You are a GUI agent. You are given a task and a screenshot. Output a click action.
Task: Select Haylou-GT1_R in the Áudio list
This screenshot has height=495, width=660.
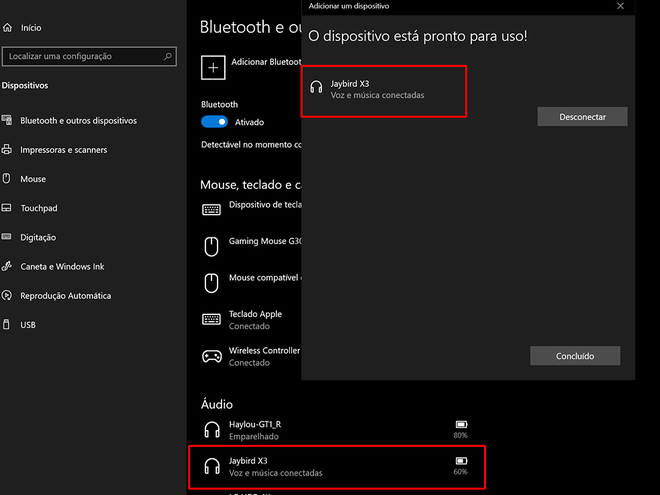tap(255, 424)
